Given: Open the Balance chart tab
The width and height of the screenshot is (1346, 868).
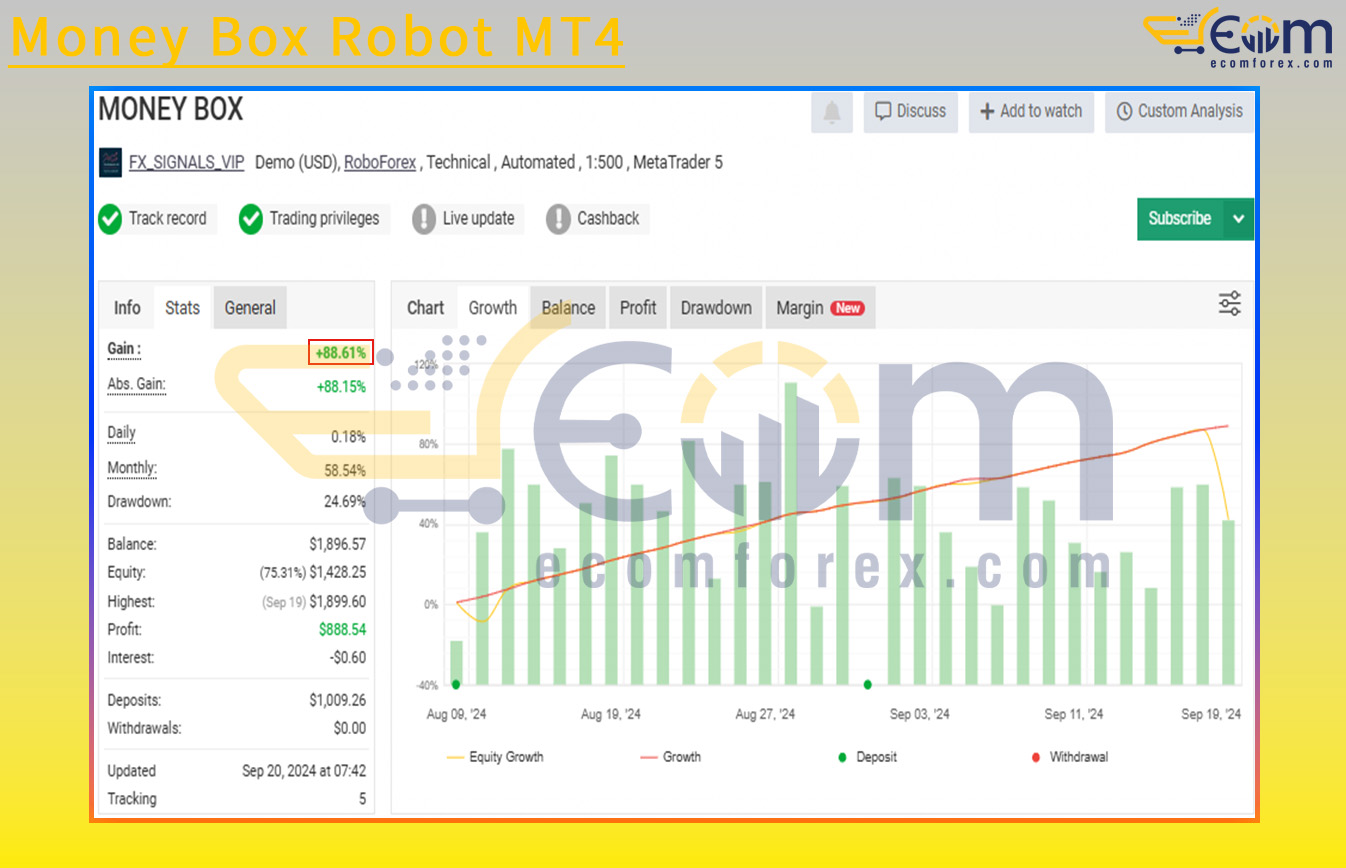Looking at the screenshot, I should coord(568,308).
